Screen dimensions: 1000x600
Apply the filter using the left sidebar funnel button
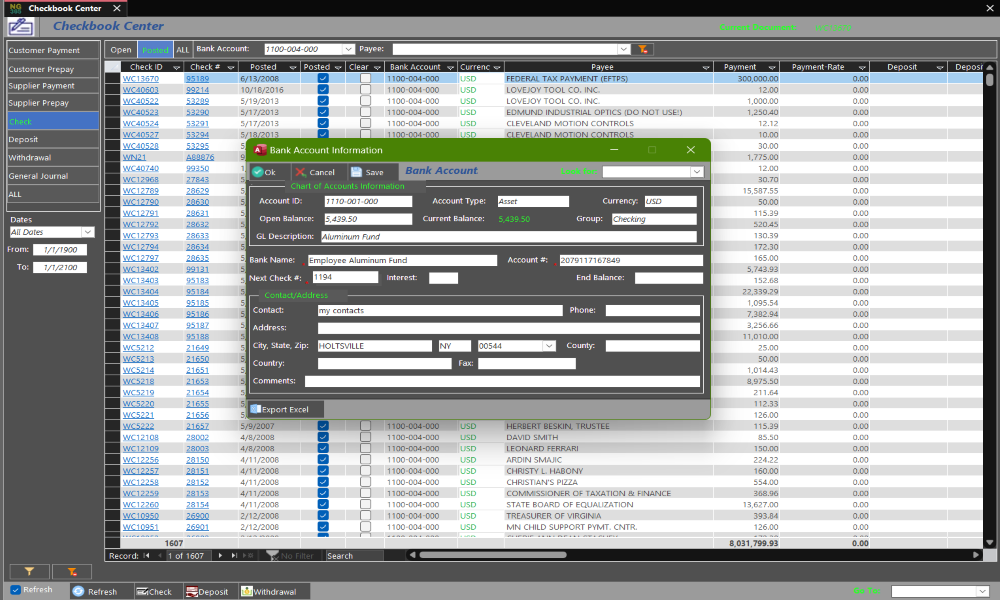[x=29, y=571]
